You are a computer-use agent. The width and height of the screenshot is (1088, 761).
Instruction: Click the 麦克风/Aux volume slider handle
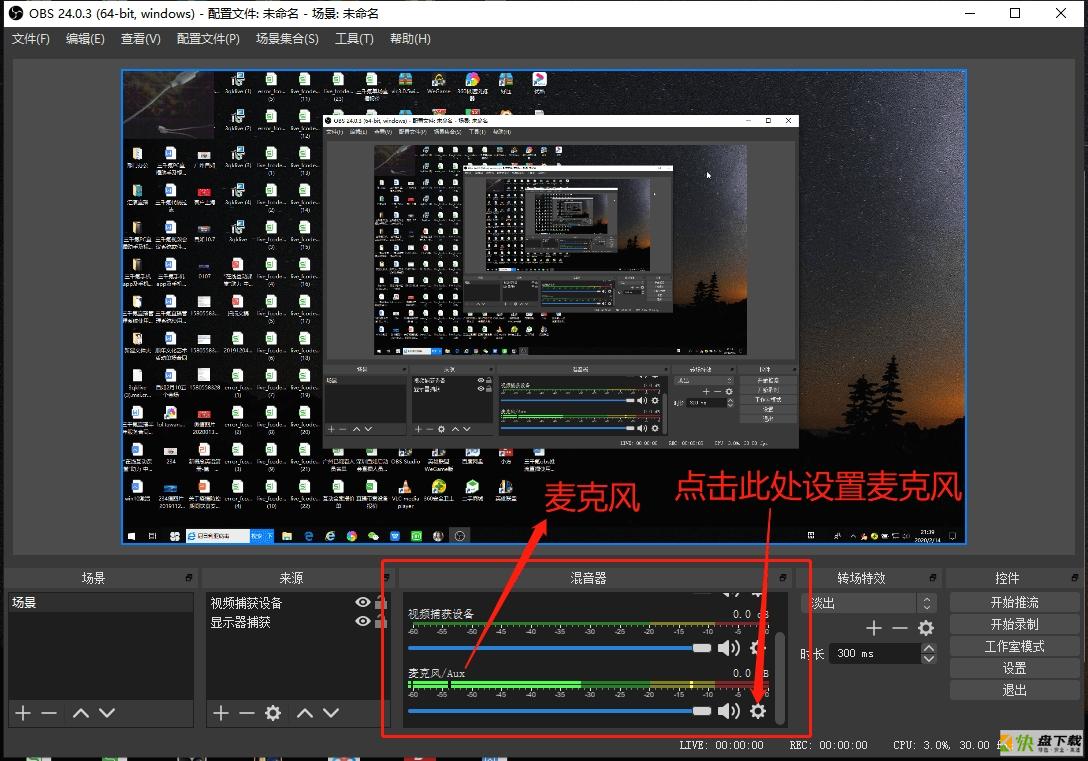pos(702,711)
